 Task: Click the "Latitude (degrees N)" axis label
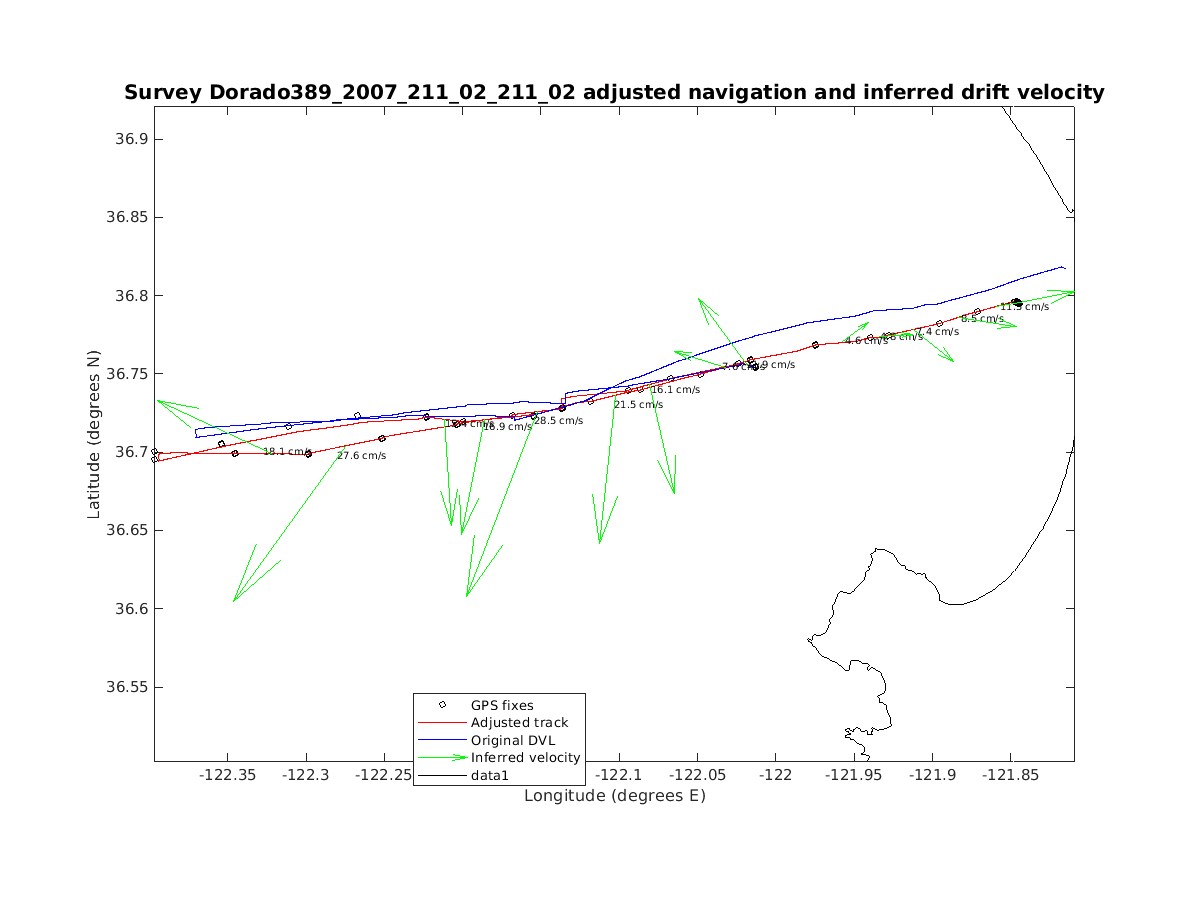94,433
